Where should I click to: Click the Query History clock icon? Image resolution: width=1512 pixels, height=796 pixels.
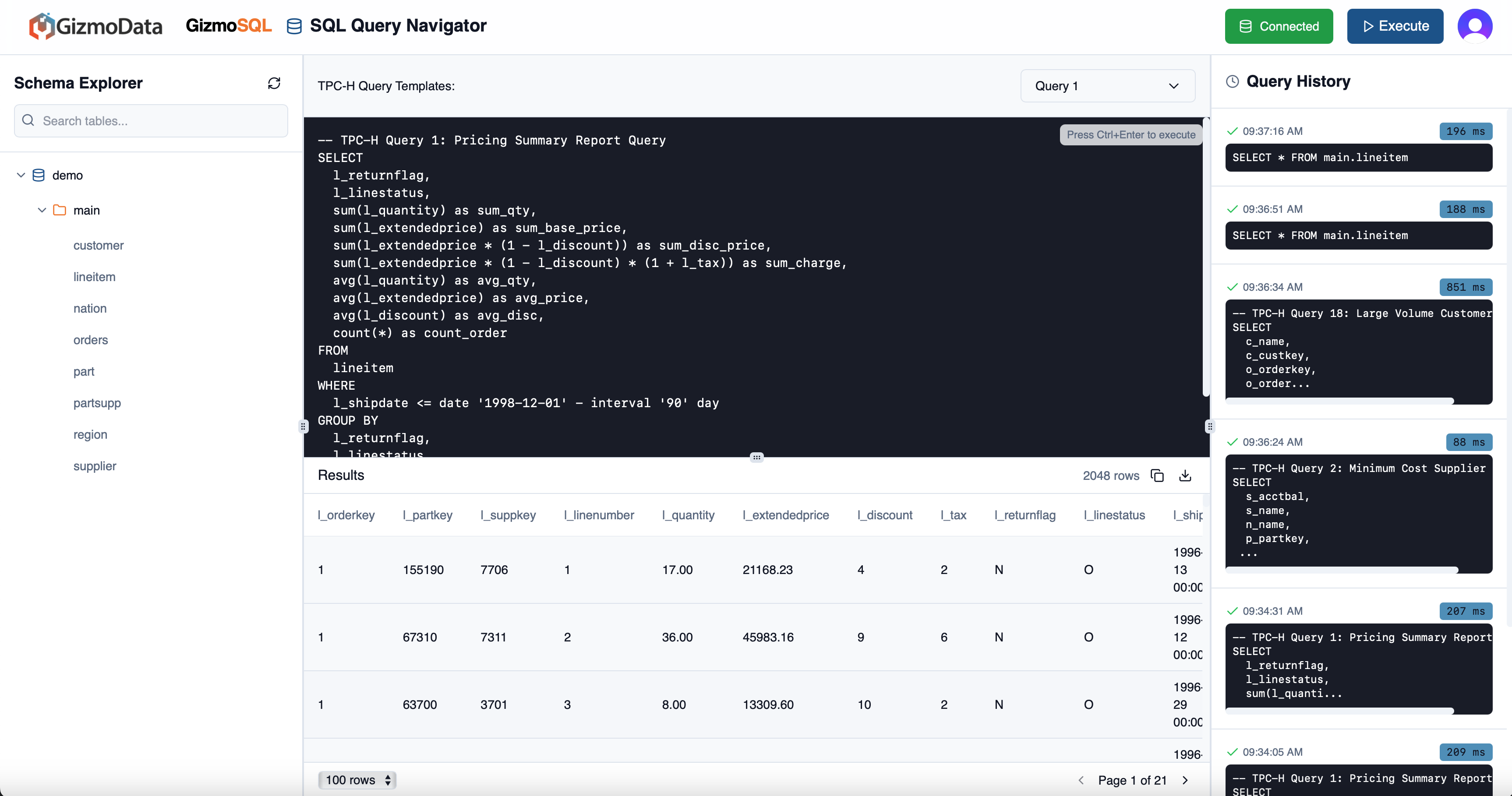coord(1232,81)
